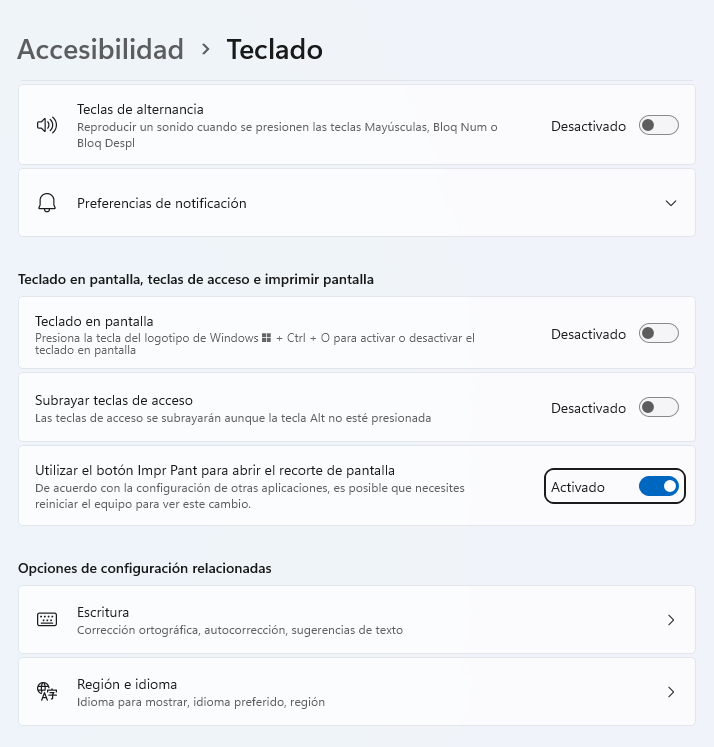714x747 pixels.
Task: Click the Preferencias de notificación row label
Action: point(162,203)
